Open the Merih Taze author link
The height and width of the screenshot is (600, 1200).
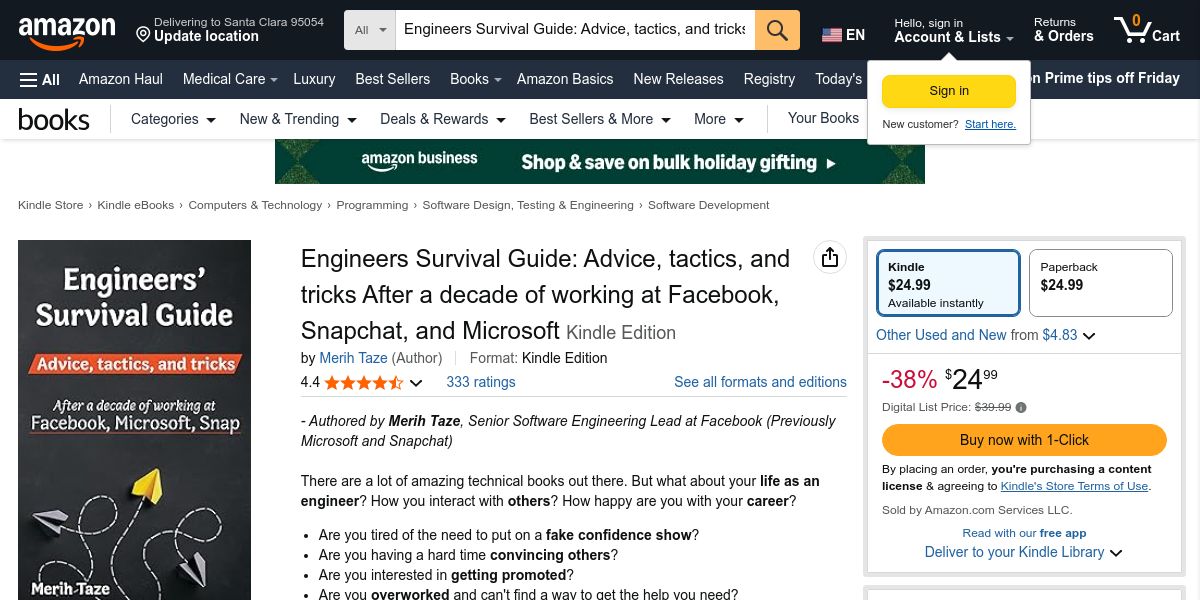(353, 358)
